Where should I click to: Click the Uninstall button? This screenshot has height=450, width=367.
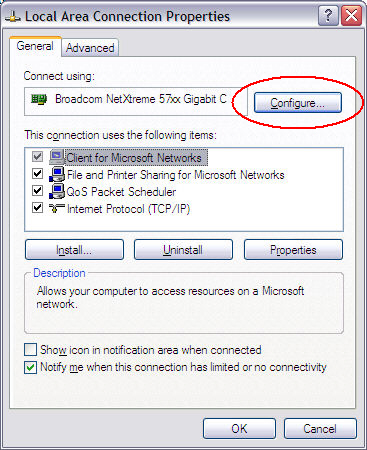pyautogui.click(x=183, y=250)
